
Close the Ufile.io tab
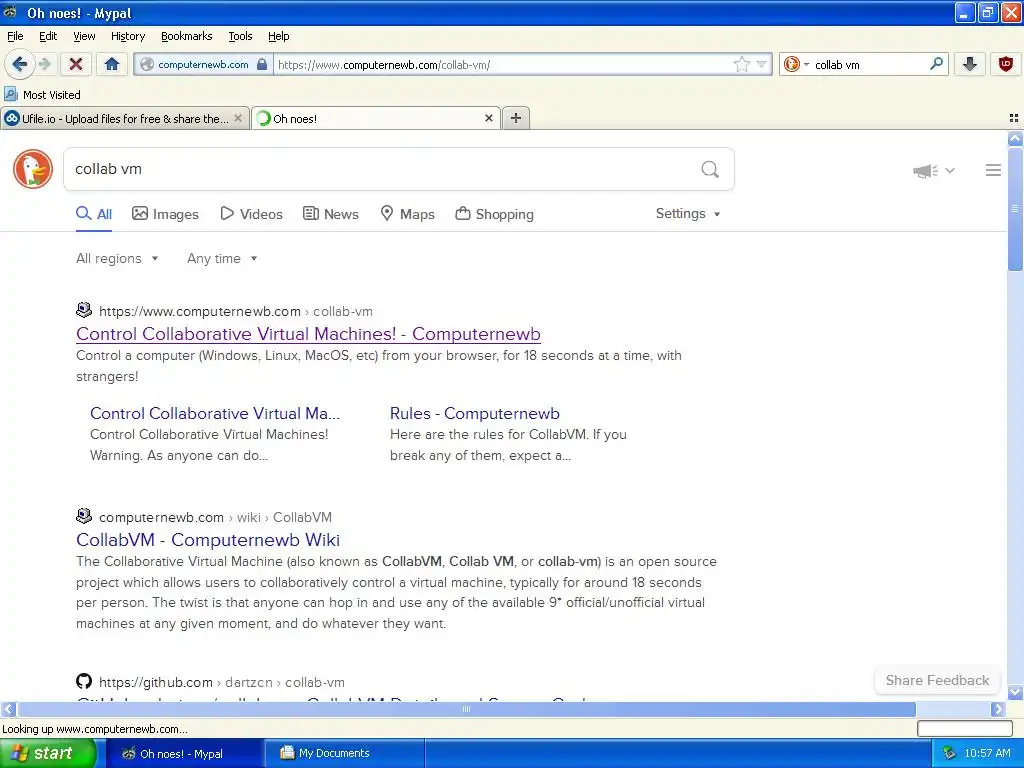pos(238,118)
